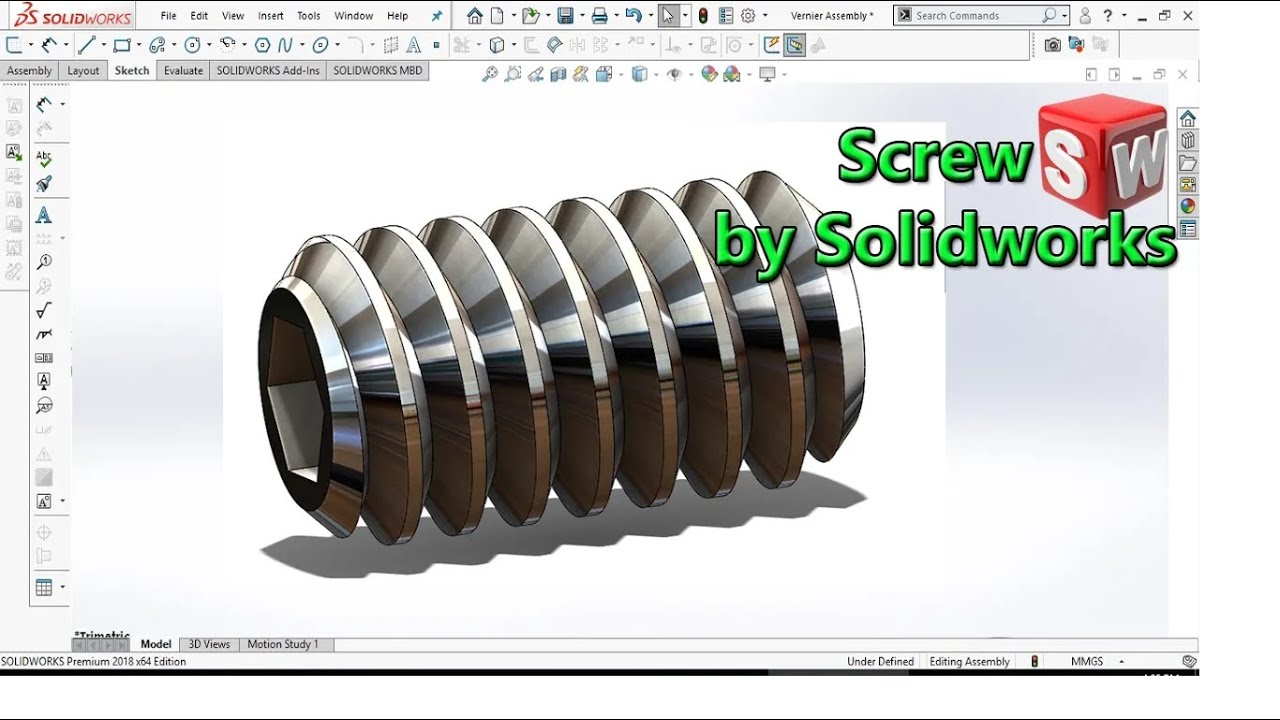
Task: Open the Tools menu
Action: click(309, 16)
